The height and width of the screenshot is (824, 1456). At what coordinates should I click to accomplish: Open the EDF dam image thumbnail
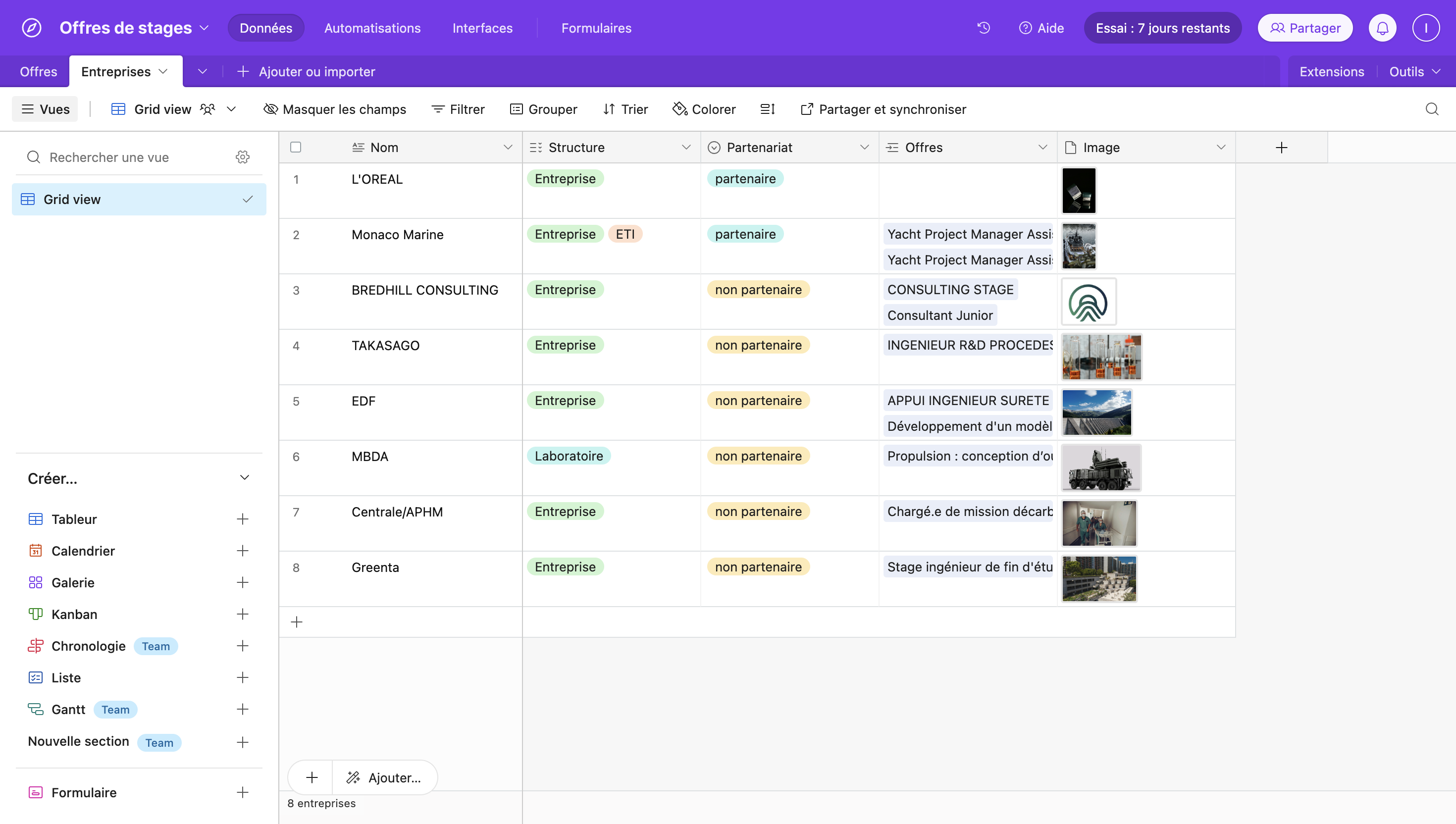(1096, 412)
